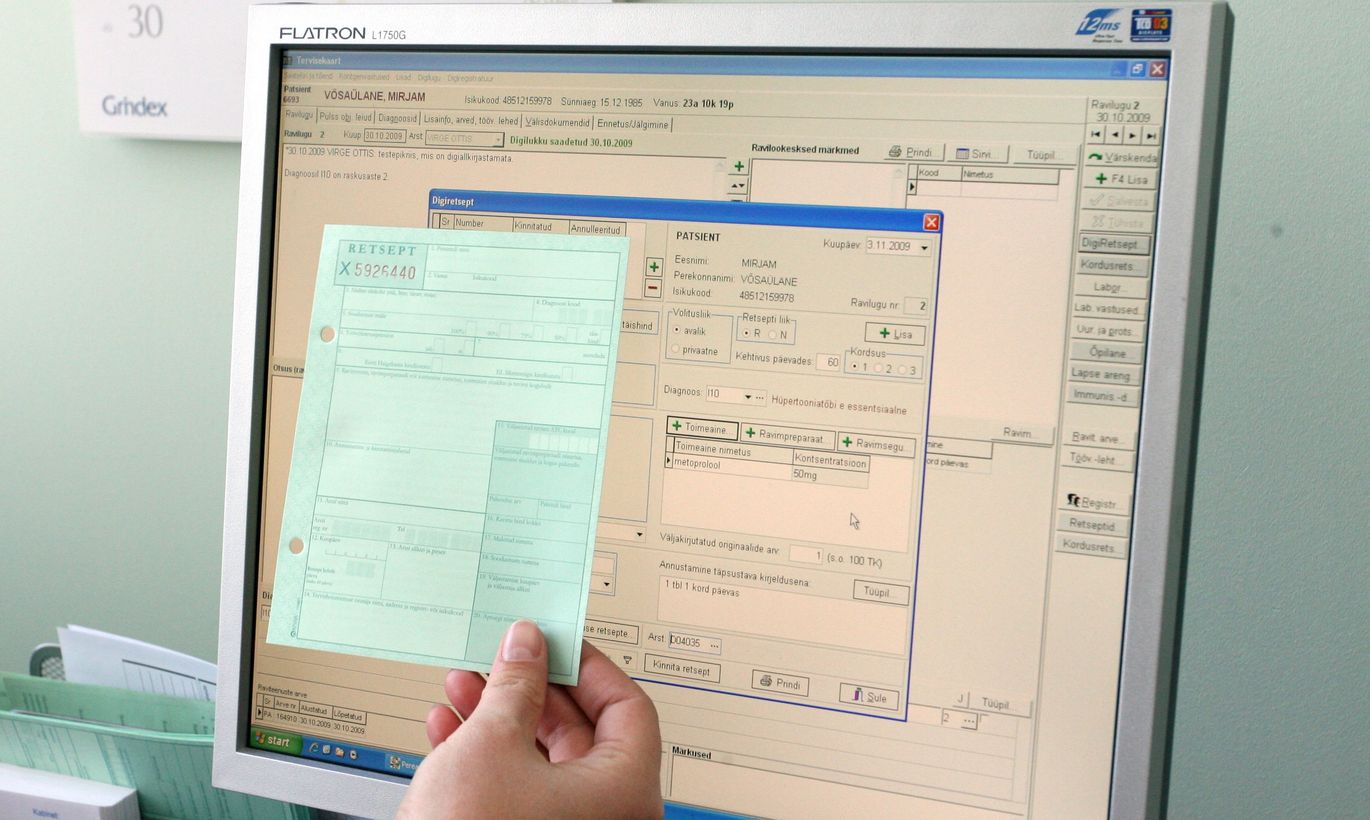
Task: Close the dialog with the Sule button
Action: pos(868,697)
